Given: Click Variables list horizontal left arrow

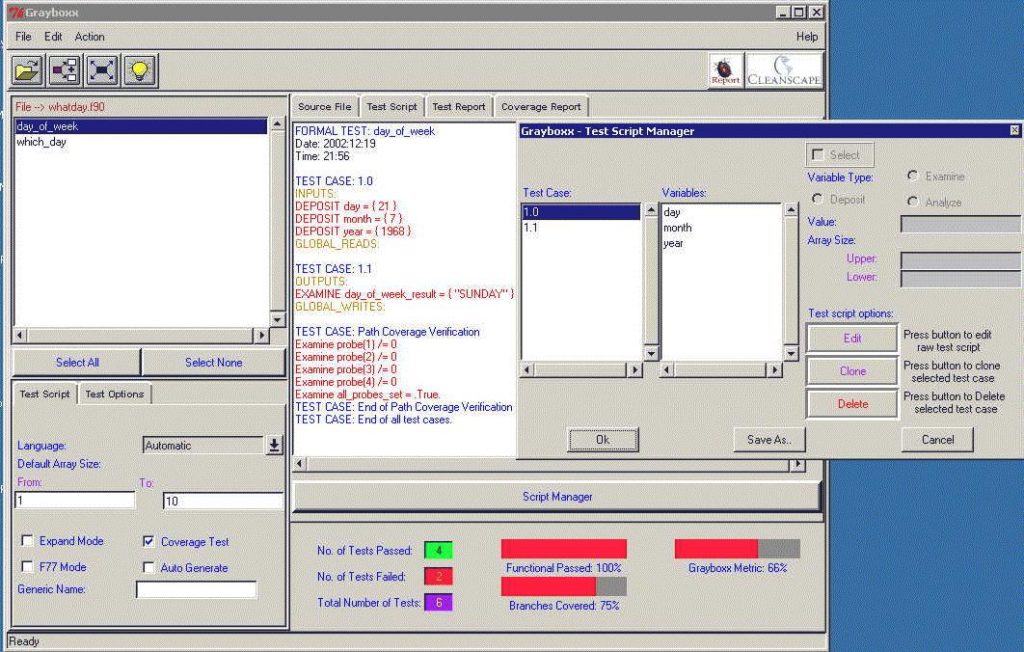Looking at the screenshot, I should click(x=667, y=370).
